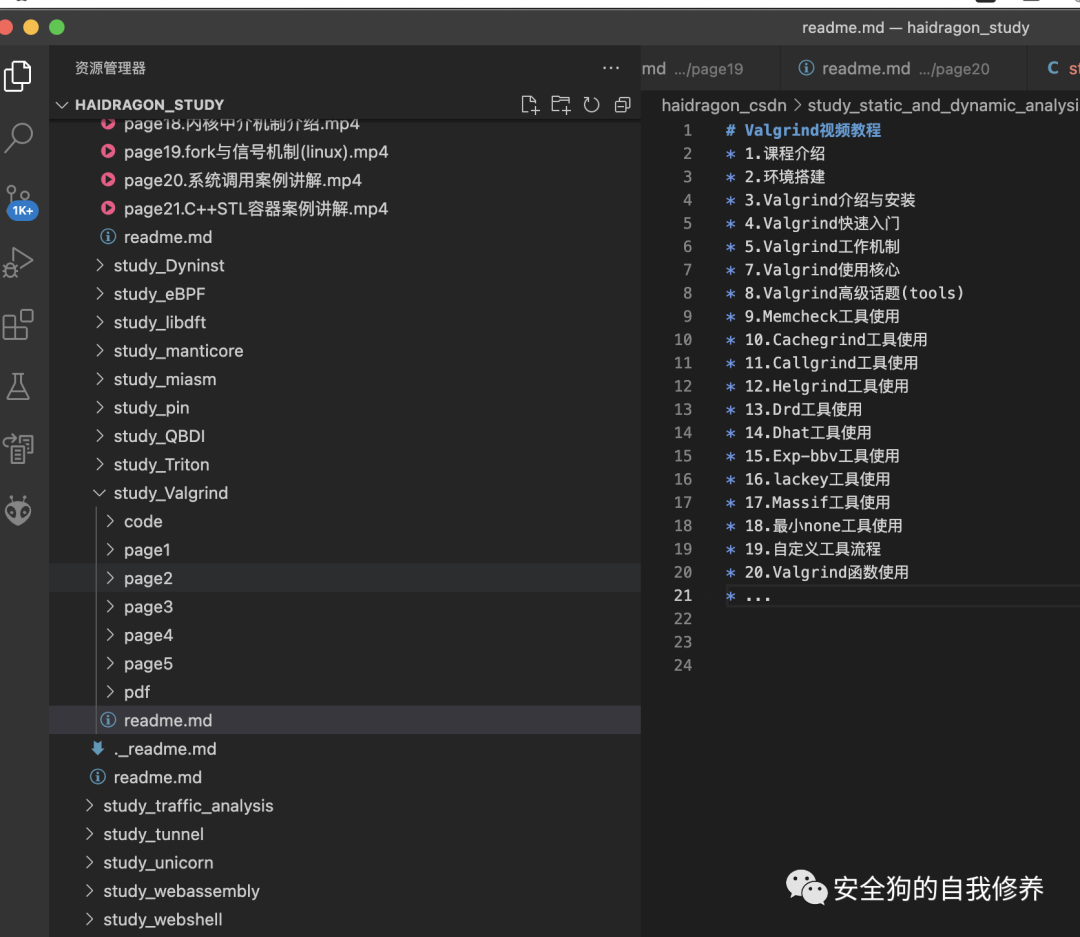Open the Search view icon
The height and width of the screenshot is (937, 1080).
coord(18,138)
